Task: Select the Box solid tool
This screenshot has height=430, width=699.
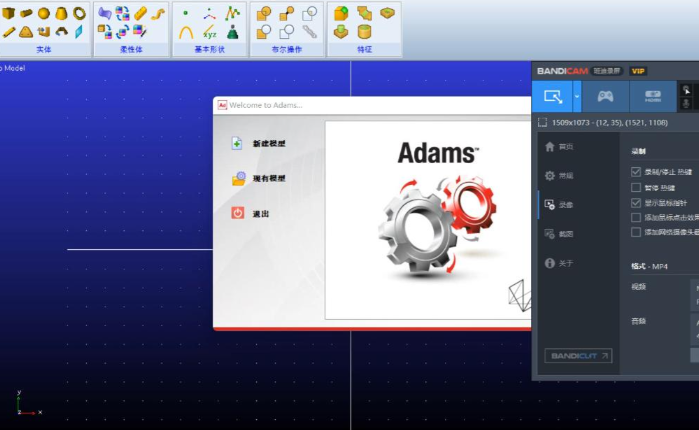Action: click(9, 14)
